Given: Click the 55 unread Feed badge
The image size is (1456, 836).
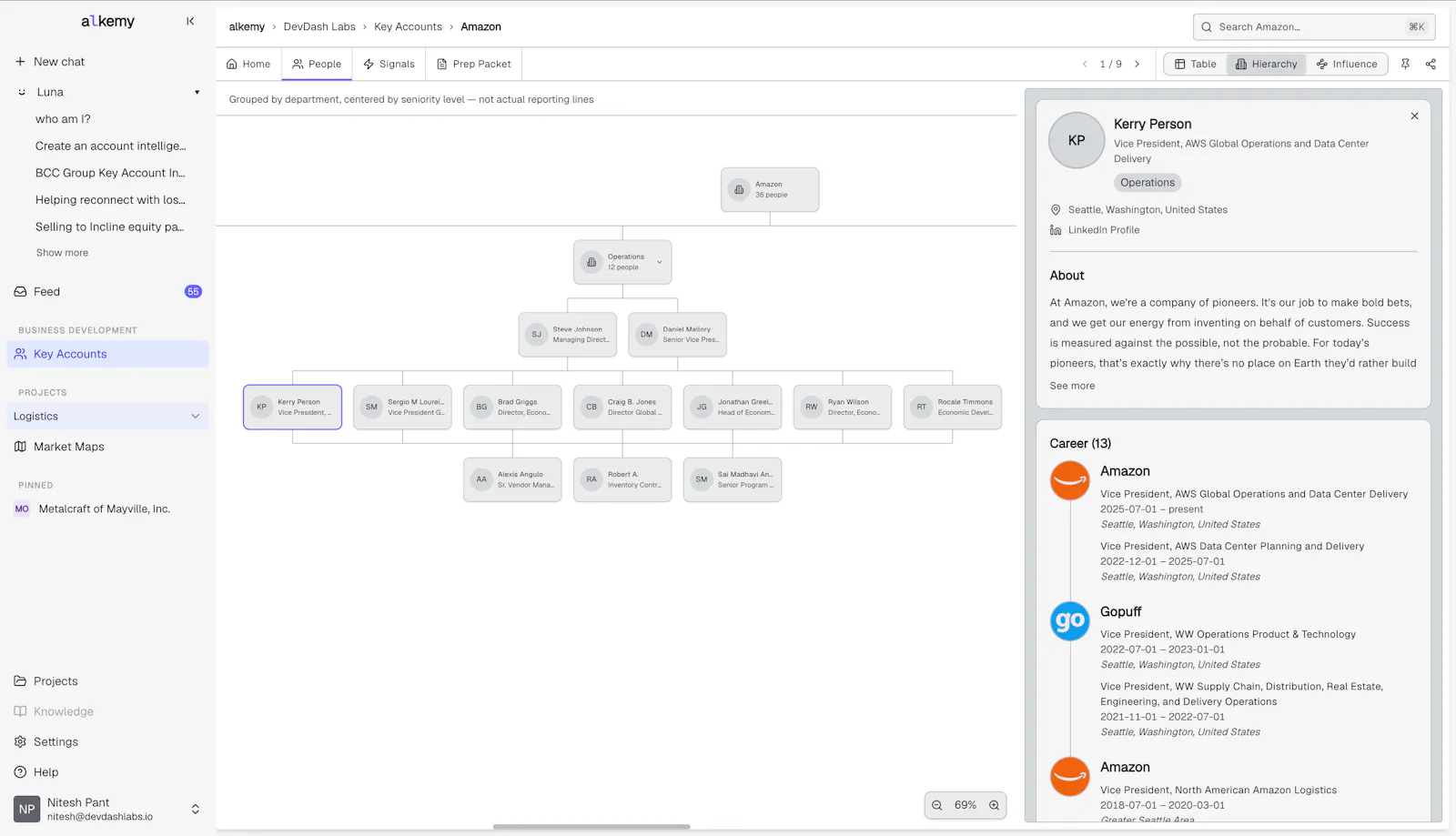Looking at the screenshot, I should (x=193, y=292).
